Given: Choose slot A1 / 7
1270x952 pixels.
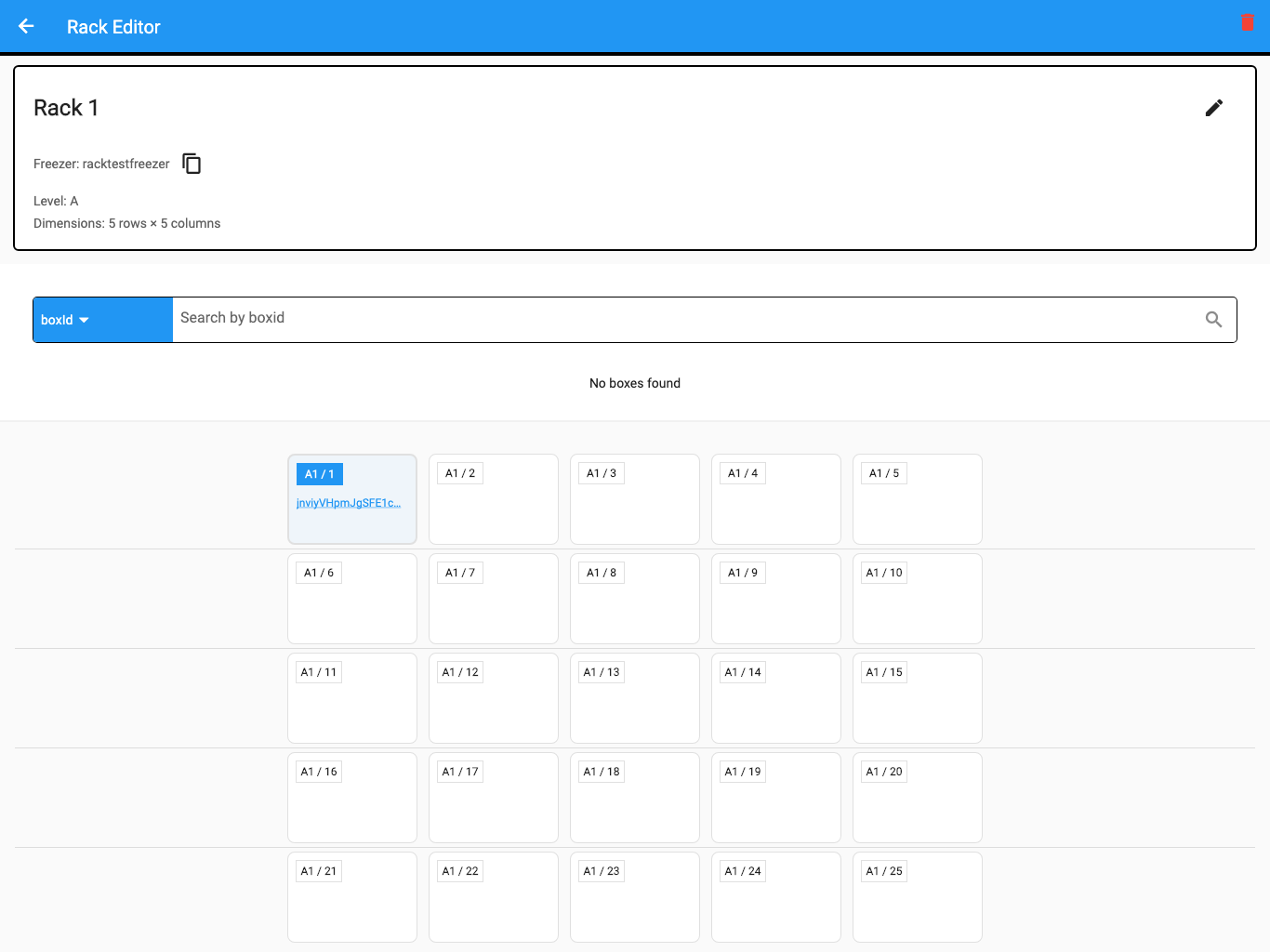Looking at the screenshot, I should pos(494,599).
